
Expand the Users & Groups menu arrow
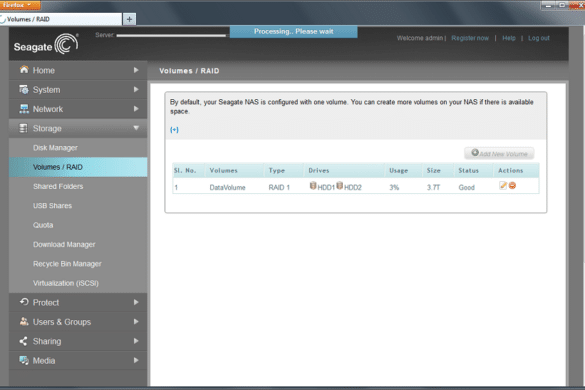point(136,322)
